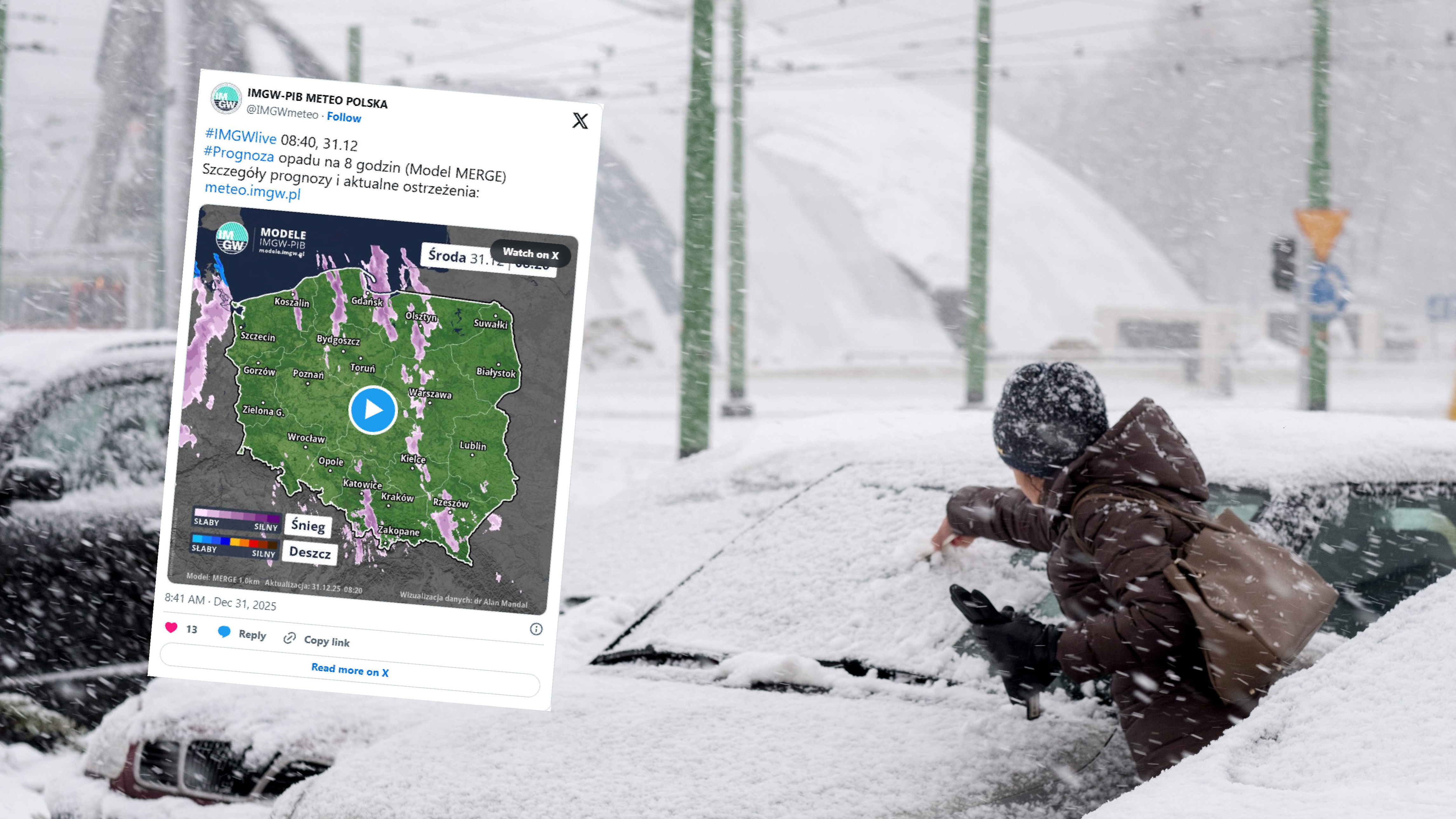The width and height of the screenshot is (1456, 819).
Task: Play the precipitation forecast video
Action: coord(373,409)
